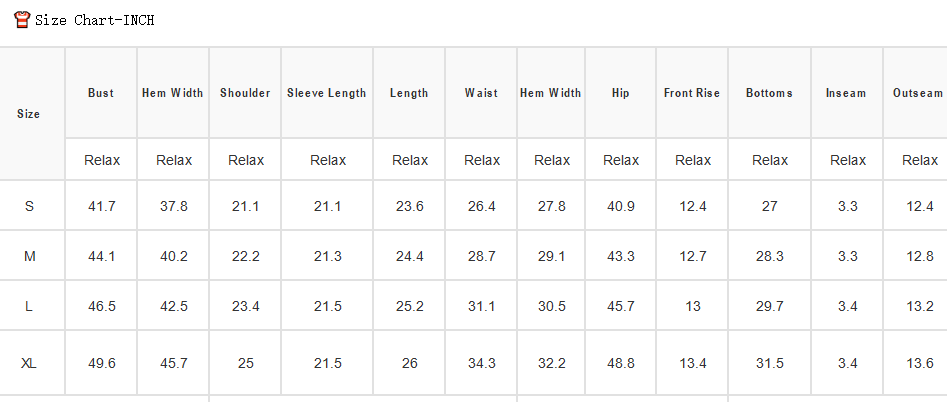
Task: Click the Bottoms value 28.3 cell
Action: point(769,257)
